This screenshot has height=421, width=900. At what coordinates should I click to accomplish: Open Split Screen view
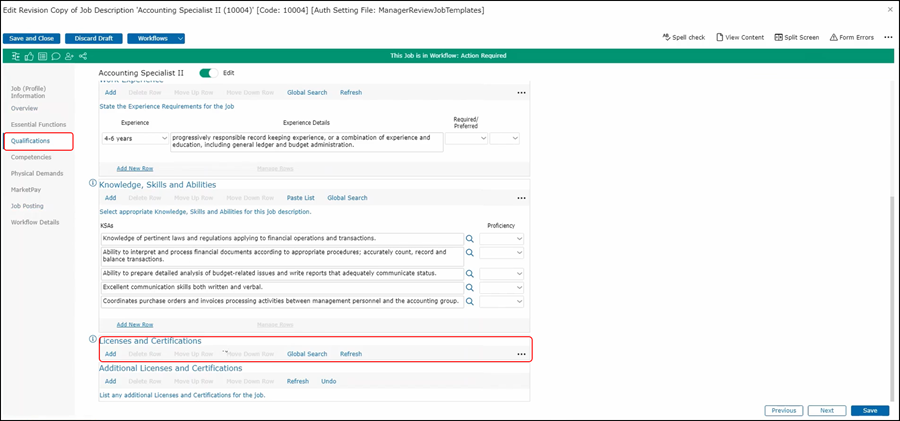coord(797,37)
